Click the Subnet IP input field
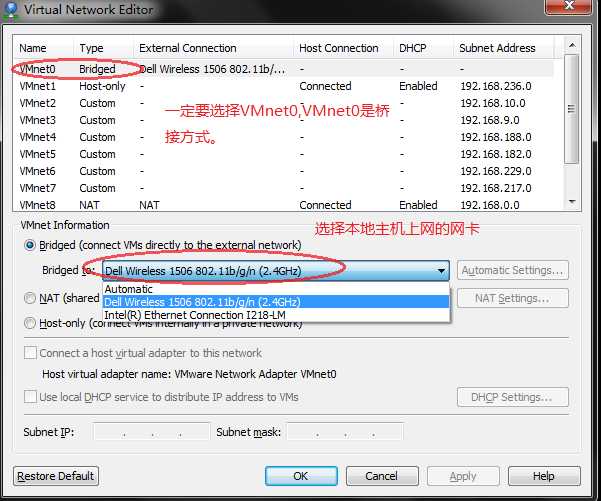This screenshot has height=501, width=601. 151,432
